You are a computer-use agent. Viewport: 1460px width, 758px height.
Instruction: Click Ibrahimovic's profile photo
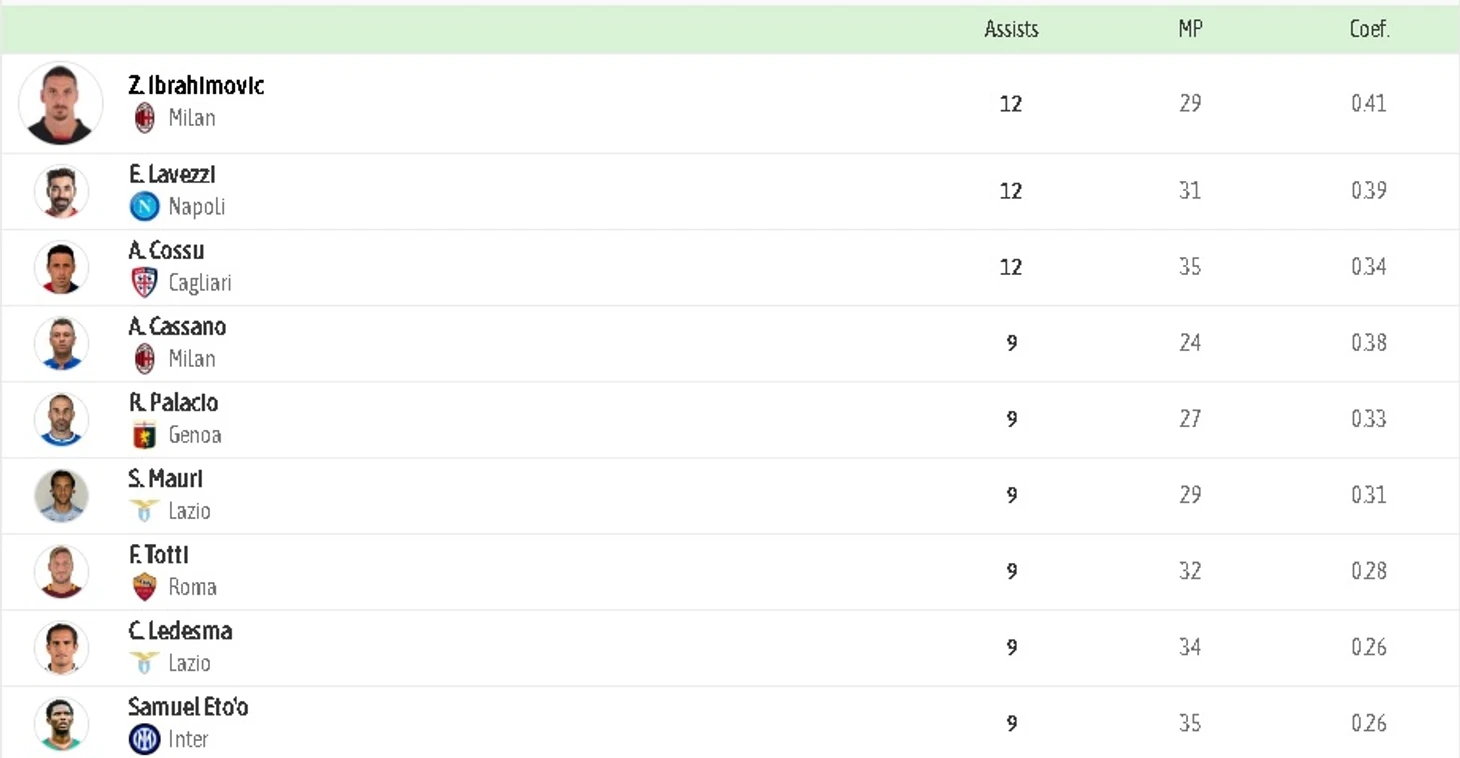[x=61, y=104]
